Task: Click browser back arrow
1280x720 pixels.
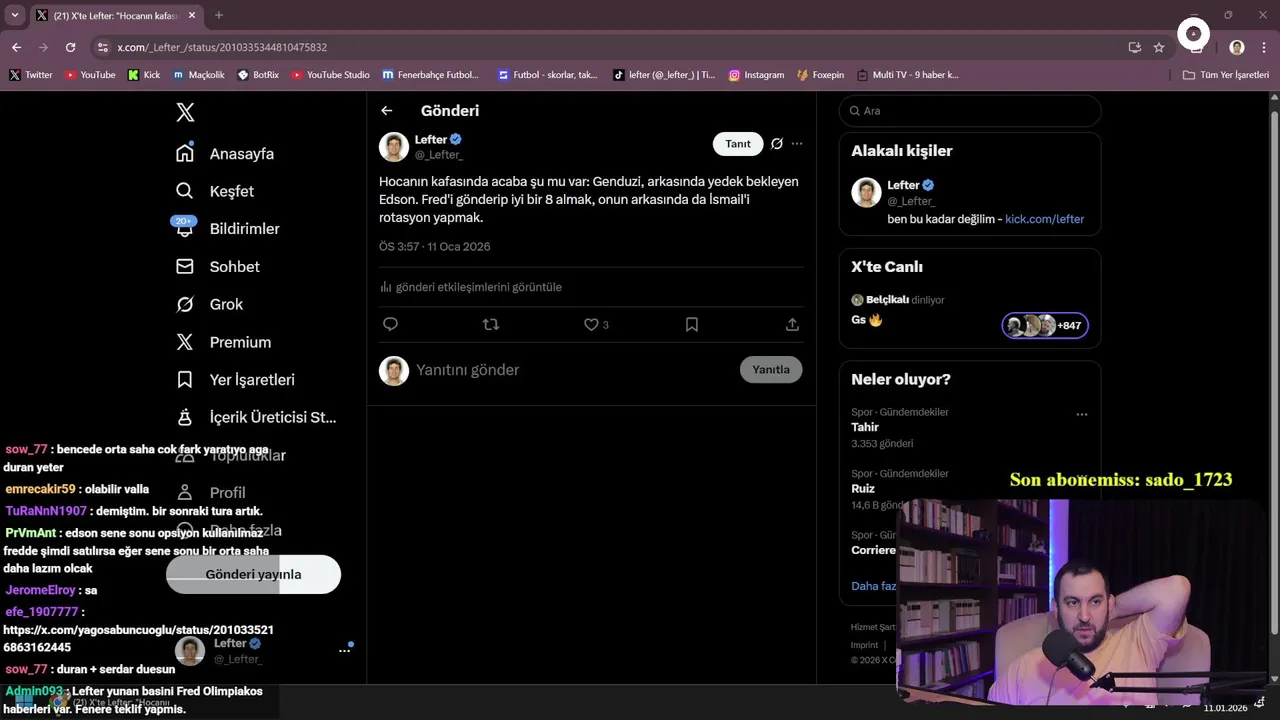Action: [16, 47]
